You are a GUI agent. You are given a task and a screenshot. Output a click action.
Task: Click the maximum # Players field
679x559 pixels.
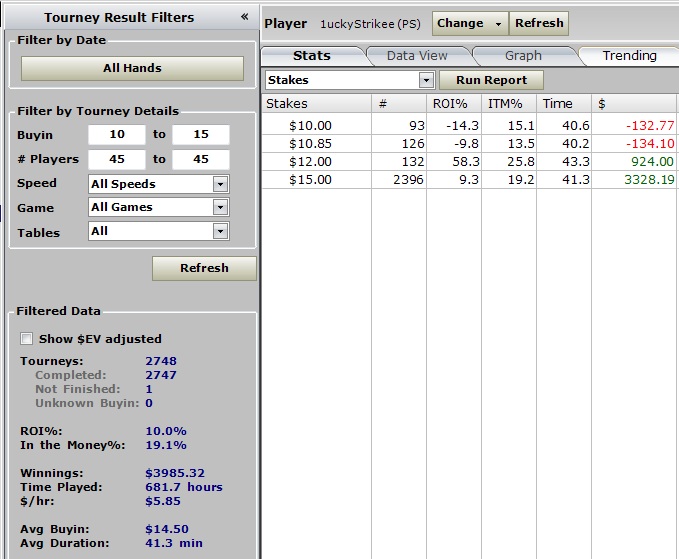point(201,159)
